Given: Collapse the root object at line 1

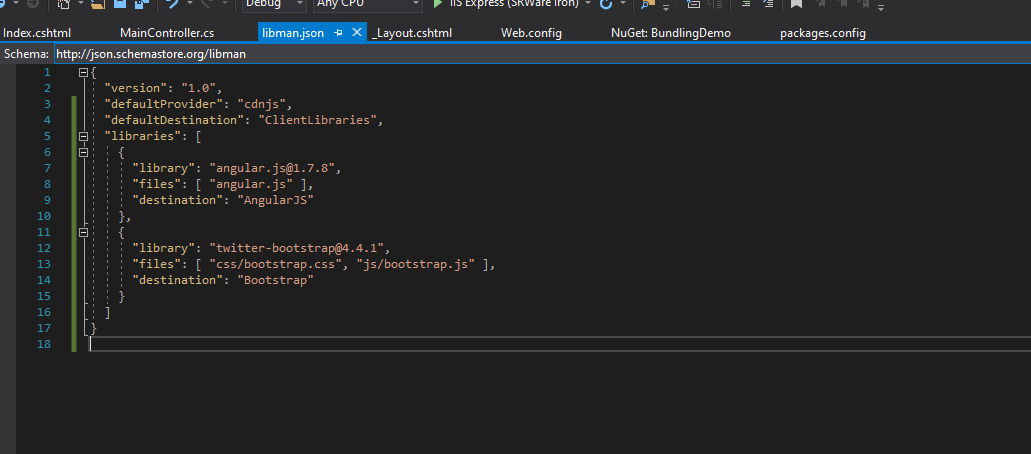Looking at the screenshot, I should (x=84, y=72).
